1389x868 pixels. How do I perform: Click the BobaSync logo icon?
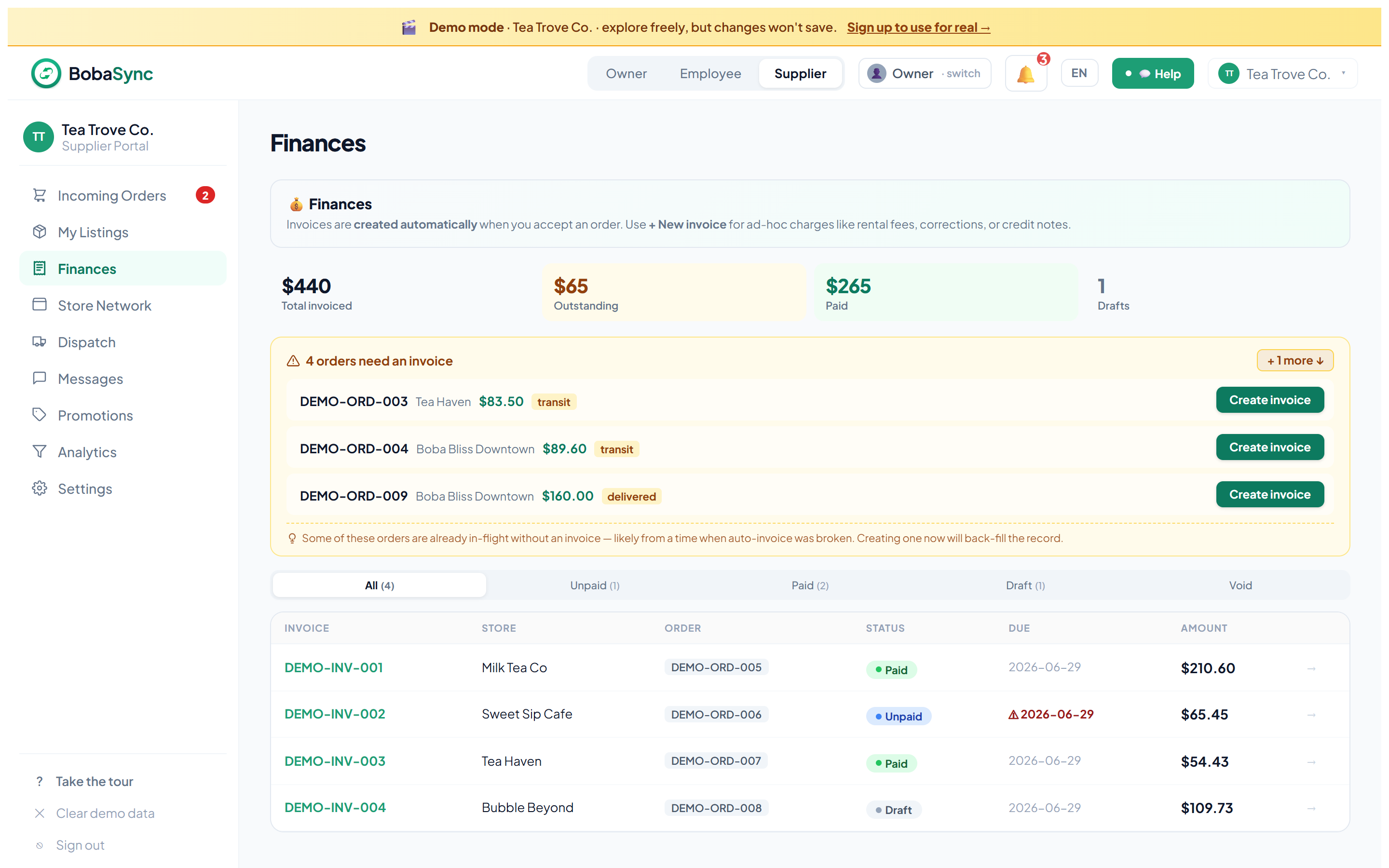click(46, 73)
